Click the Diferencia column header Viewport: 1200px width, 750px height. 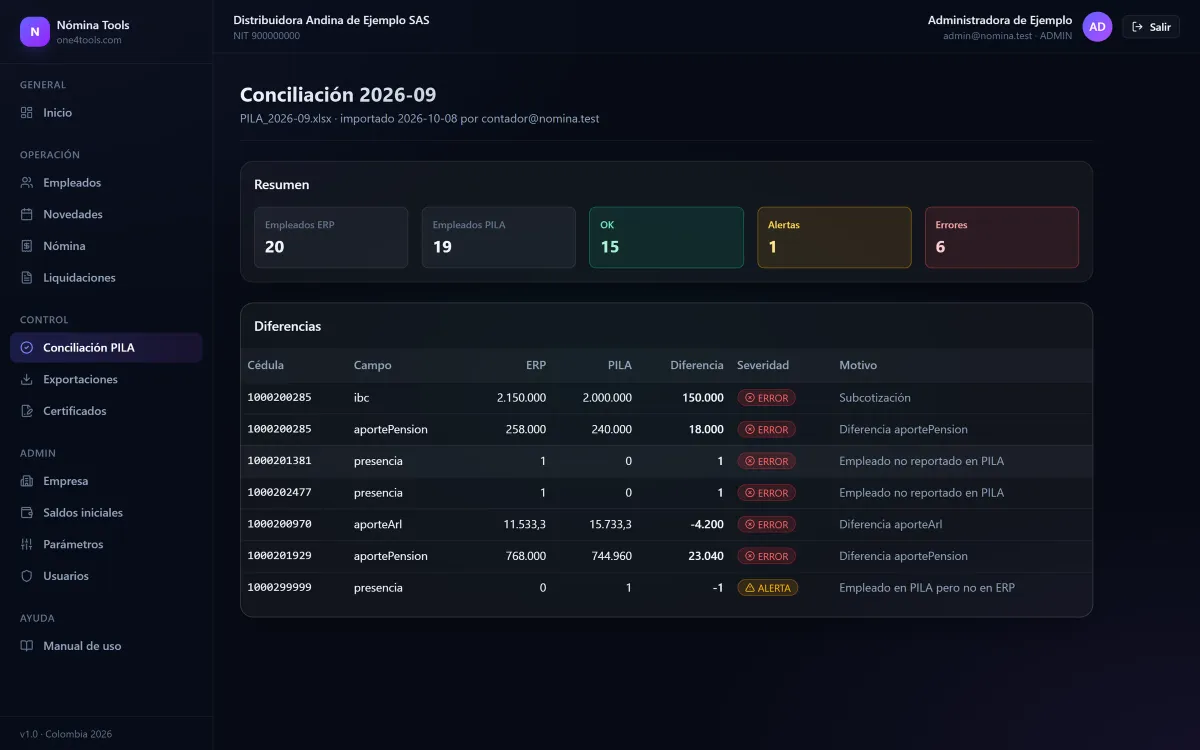tap(697, 365)
